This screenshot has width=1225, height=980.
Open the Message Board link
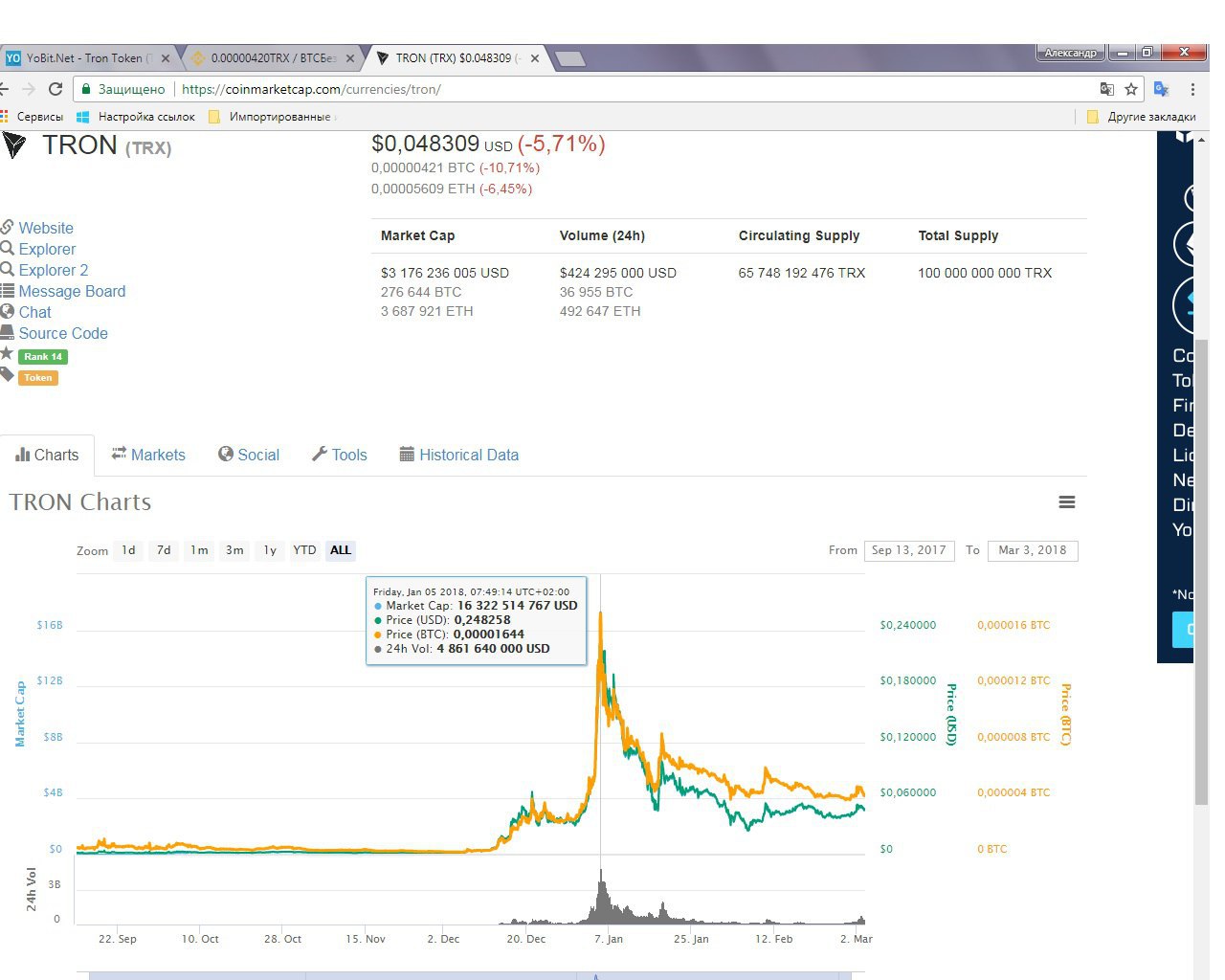[x=72, y=291]
